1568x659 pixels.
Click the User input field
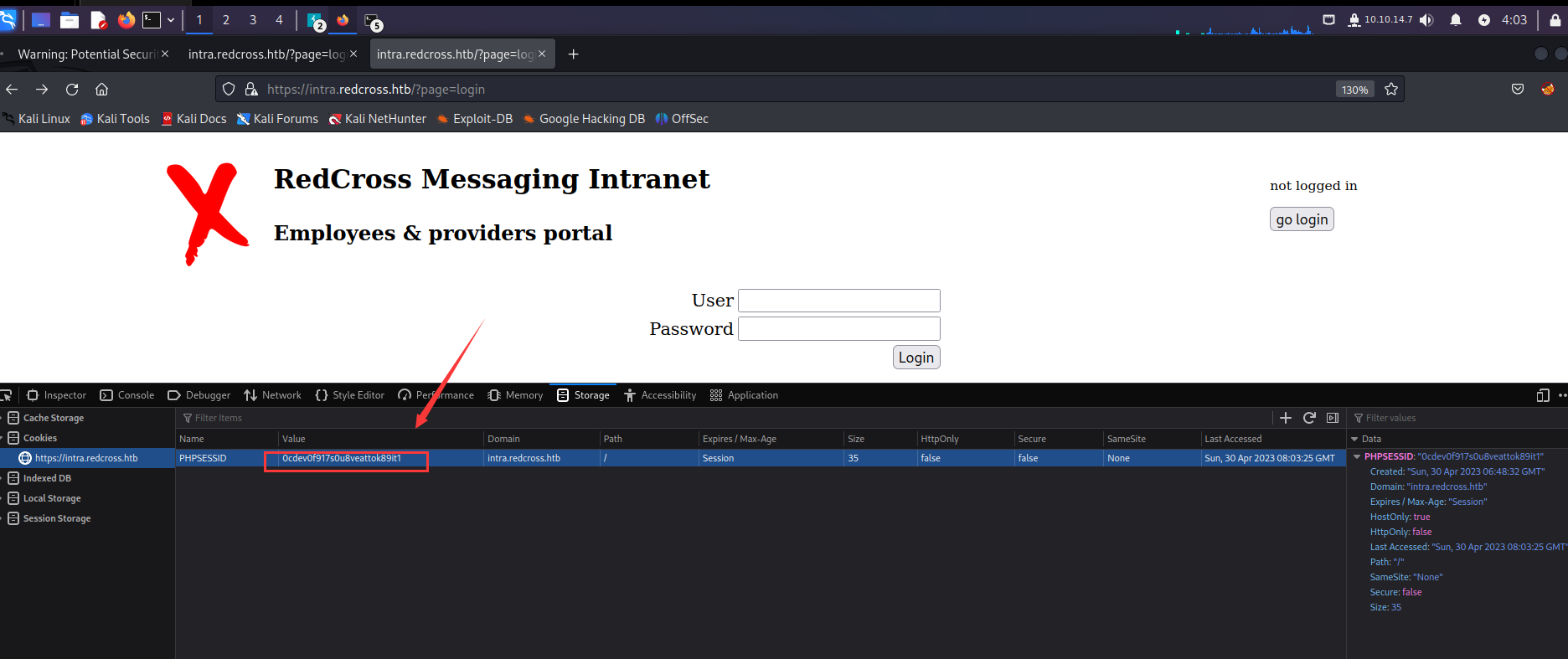[x=839, y=301]
